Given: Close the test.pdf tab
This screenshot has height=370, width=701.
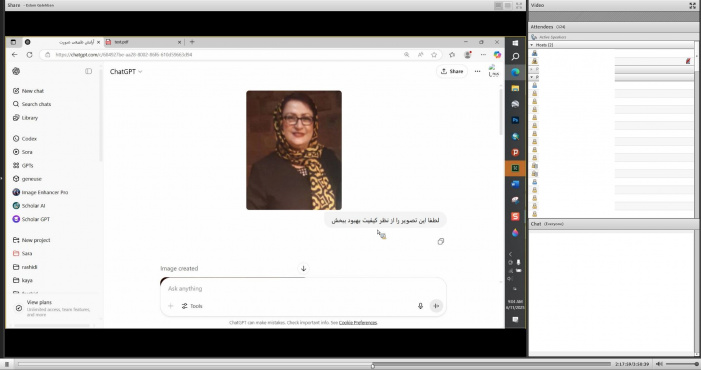Looking at the screenshot, I should pyautogui.click(x=179, y=42).
